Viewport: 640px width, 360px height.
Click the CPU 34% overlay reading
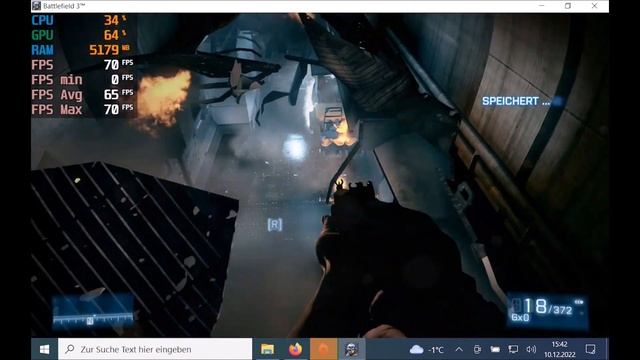coord(79,20)
